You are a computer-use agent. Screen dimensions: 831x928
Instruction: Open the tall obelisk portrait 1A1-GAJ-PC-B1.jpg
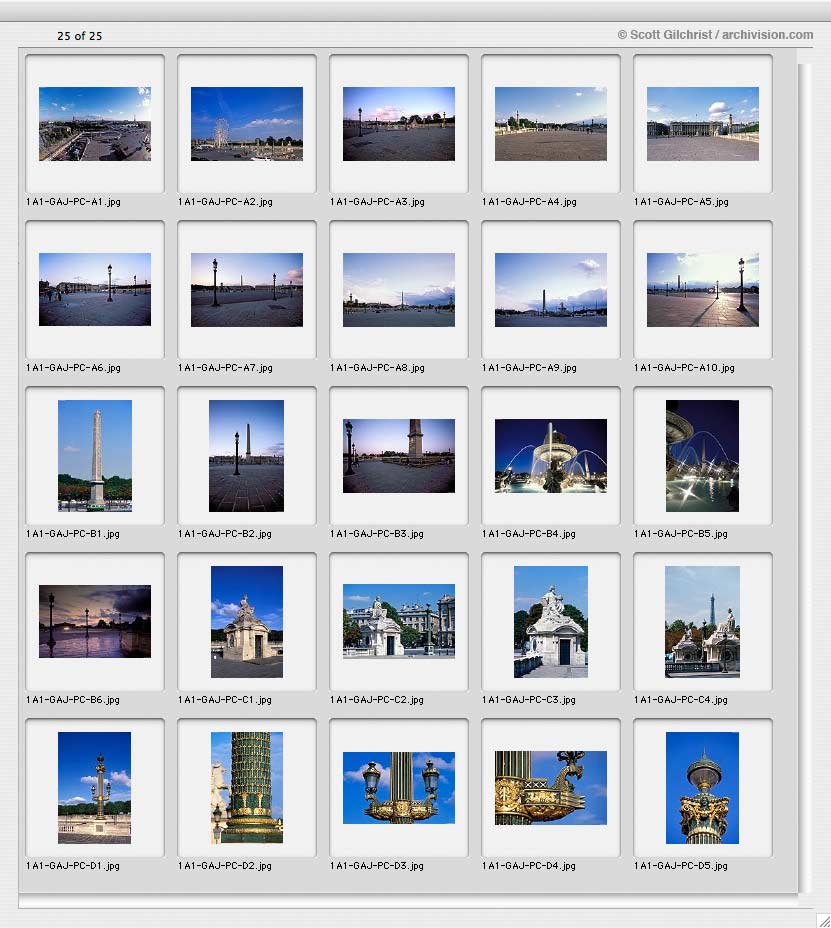[95, 456]
